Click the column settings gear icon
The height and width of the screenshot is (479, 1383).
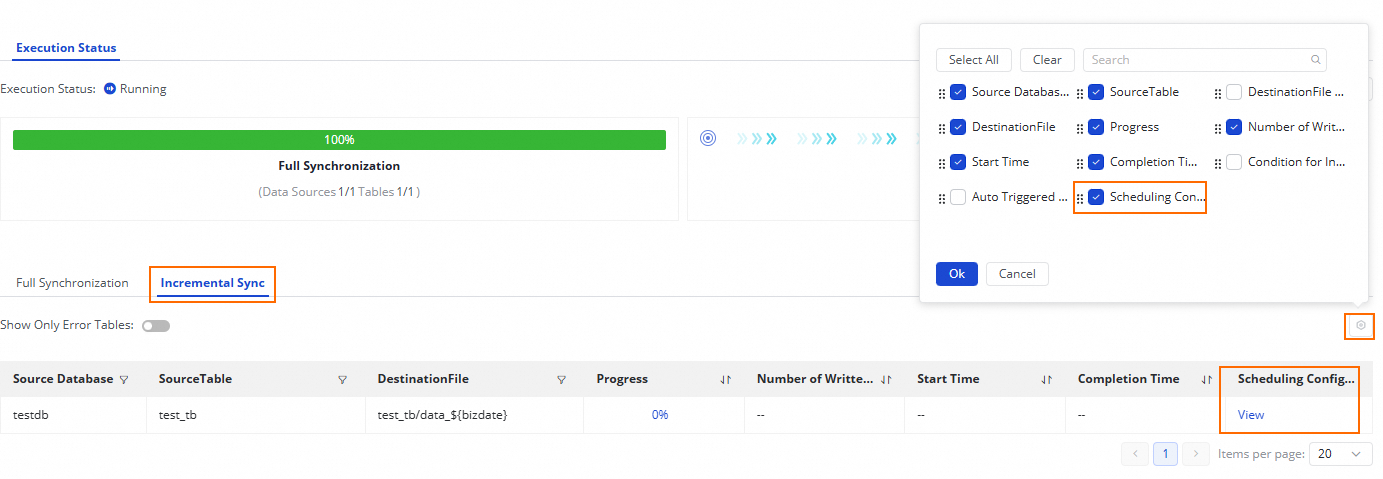click(x=1360, y=325)
